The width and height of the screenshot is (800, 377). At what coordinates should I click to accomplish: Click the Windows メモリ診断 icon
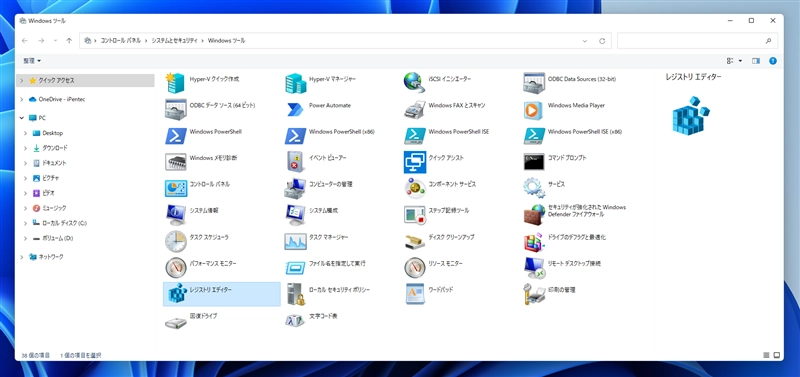point(176,162)
